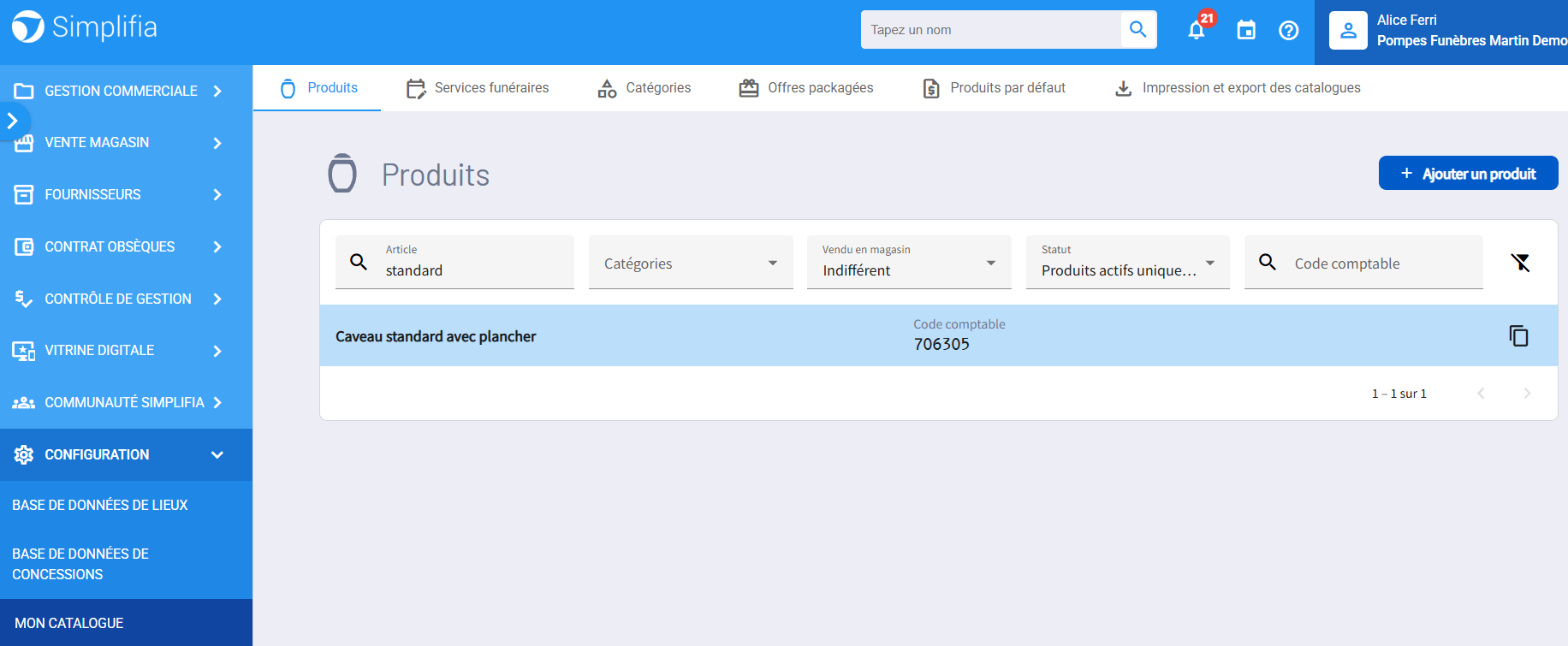The height and width of the screenshot is (646, 1568).
Task: Click the Alice Ferri user avatar icon
Action: pyautogui.click(x=1348, y=31)
